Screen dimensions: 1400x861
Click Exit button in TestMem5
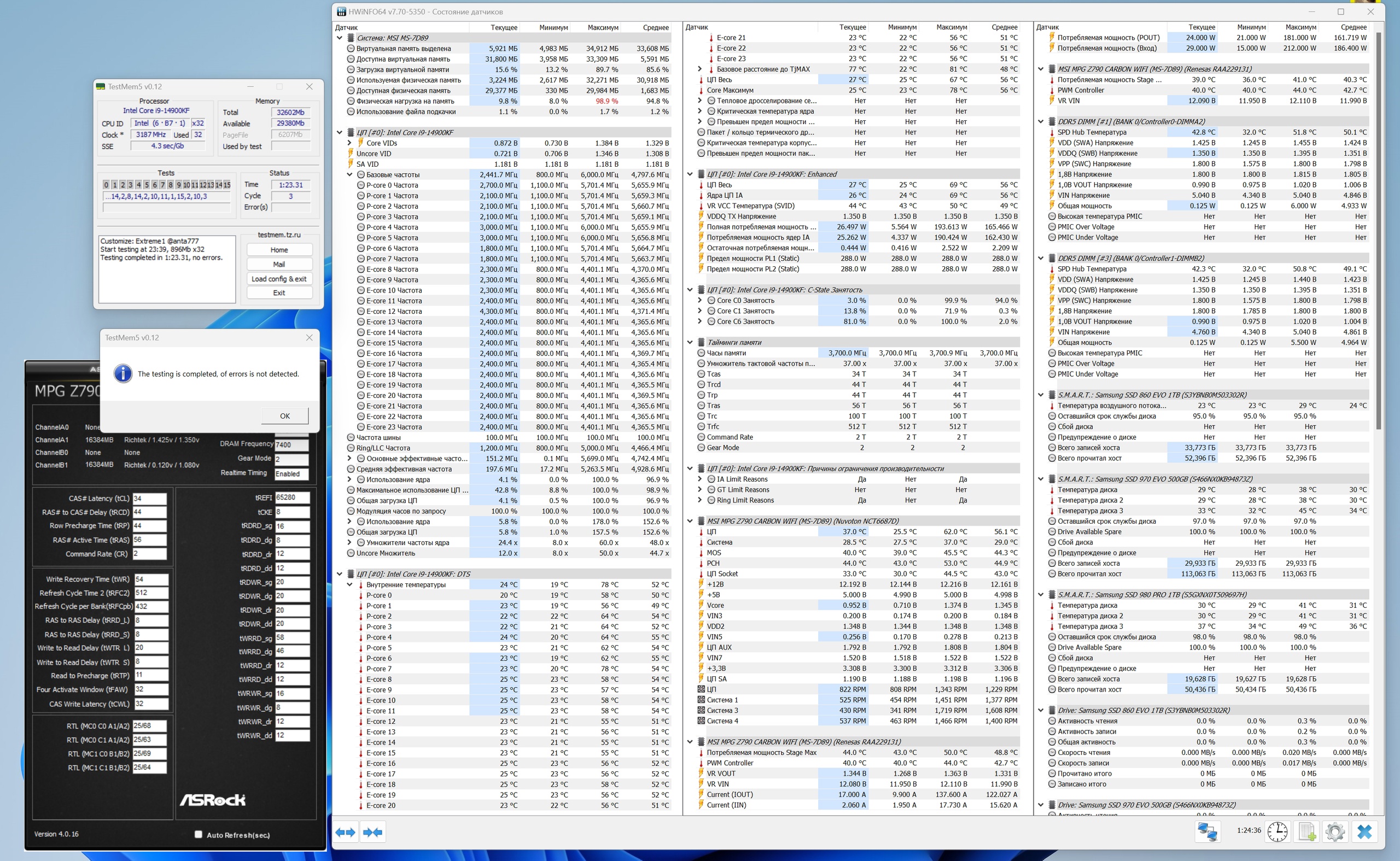tap(279, 292)
